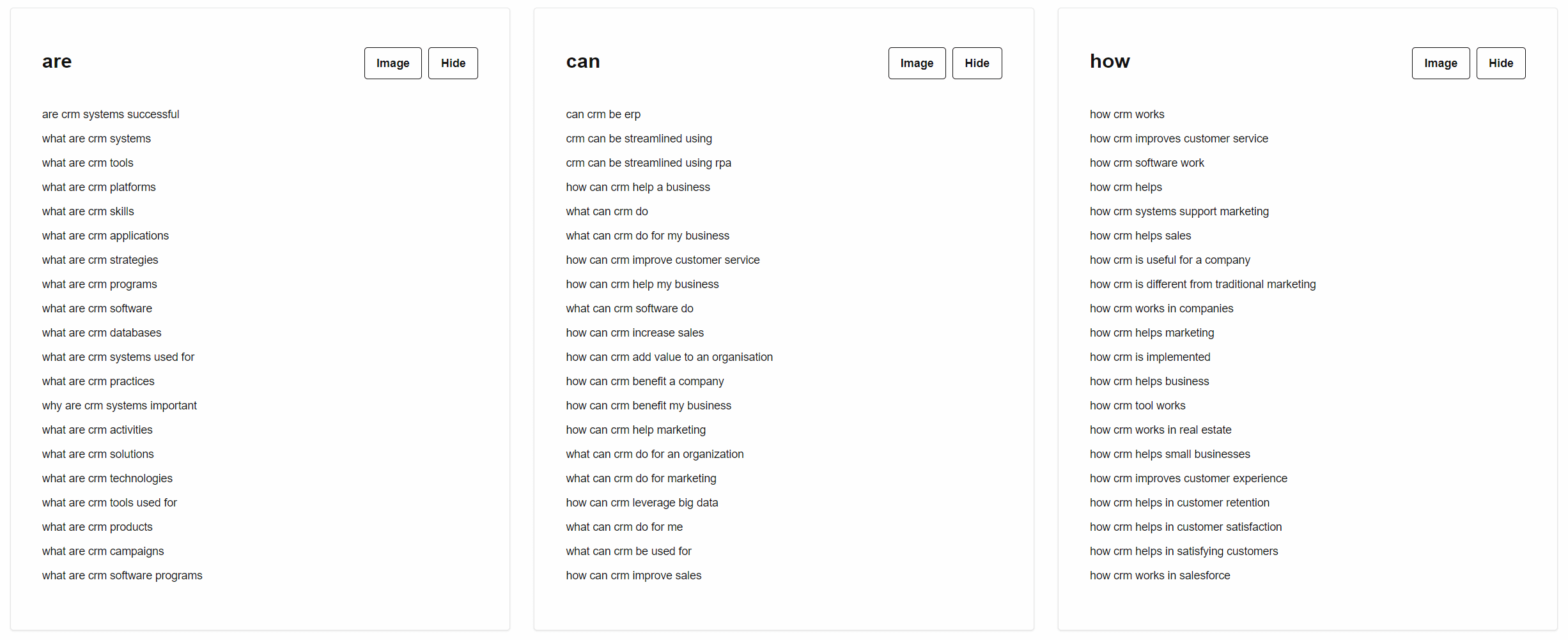Click 'how can crm improve sales'
Viewport: 1568px width, 640px height.
pyautogui.click(x=633, y=575)
